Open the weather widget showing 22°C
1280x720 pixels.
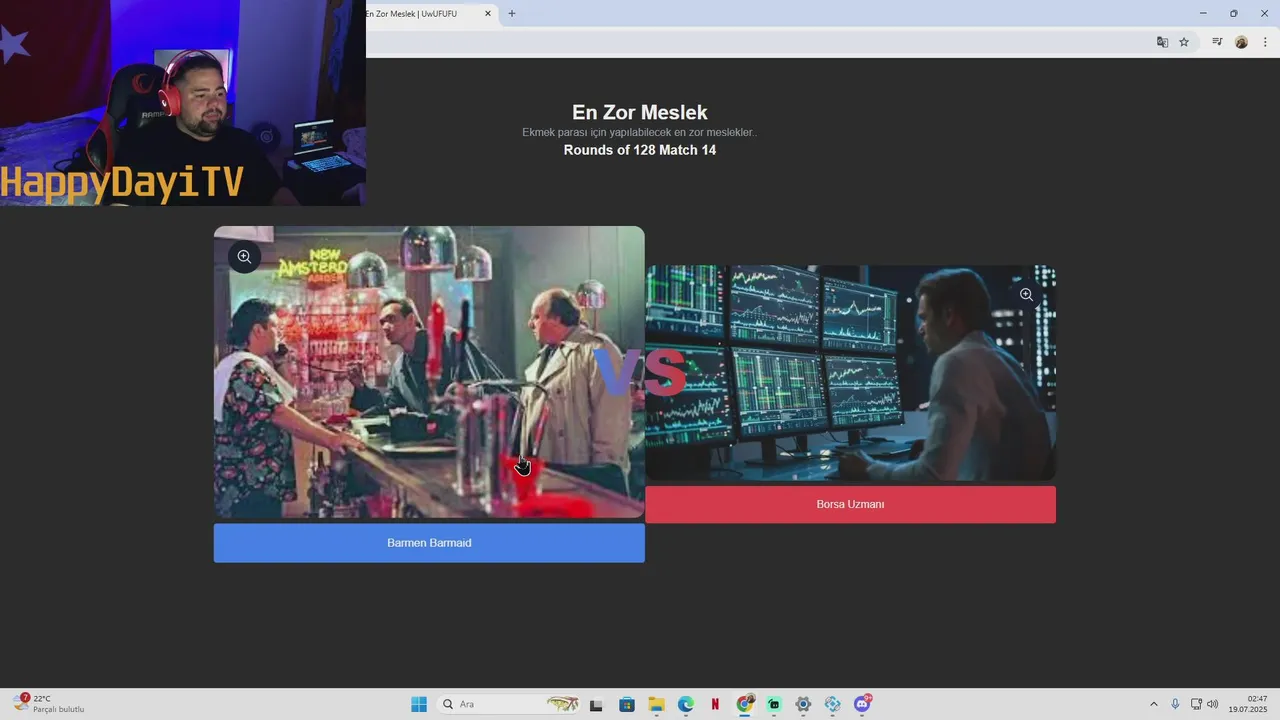point(48,704)
